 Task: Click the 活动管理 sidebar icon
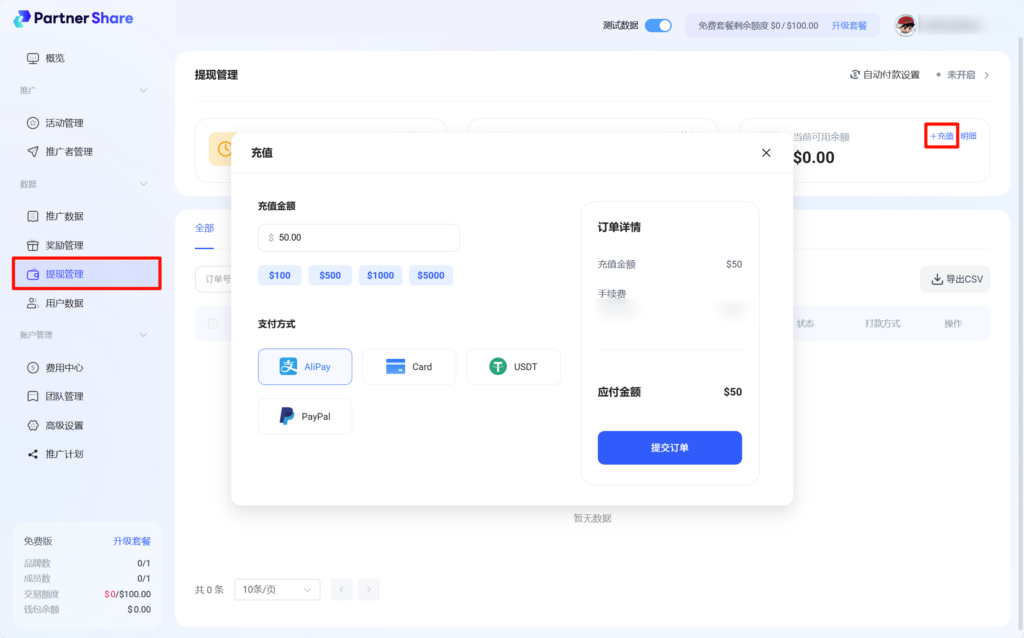[33, 123]
